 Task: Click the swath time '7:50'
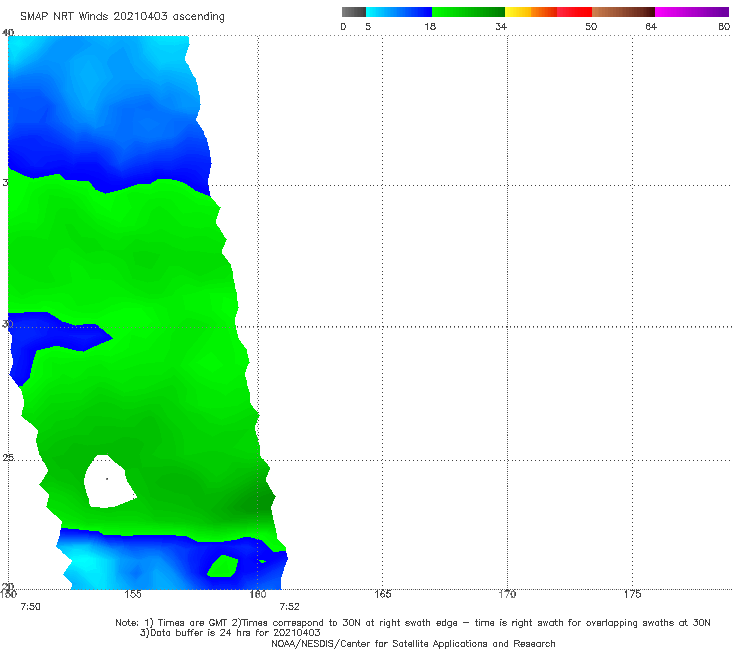30,607
